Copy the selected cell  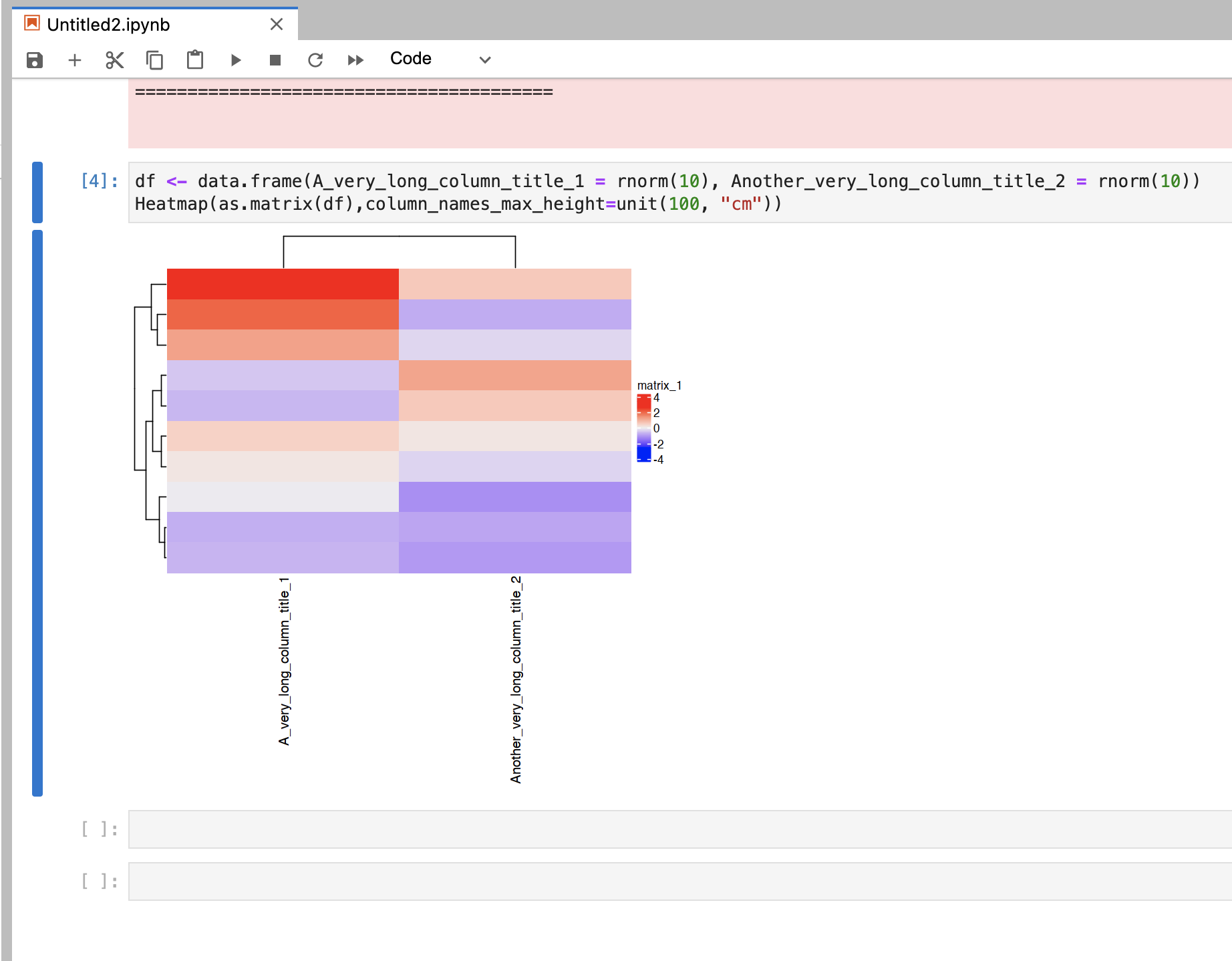point(154,59)
